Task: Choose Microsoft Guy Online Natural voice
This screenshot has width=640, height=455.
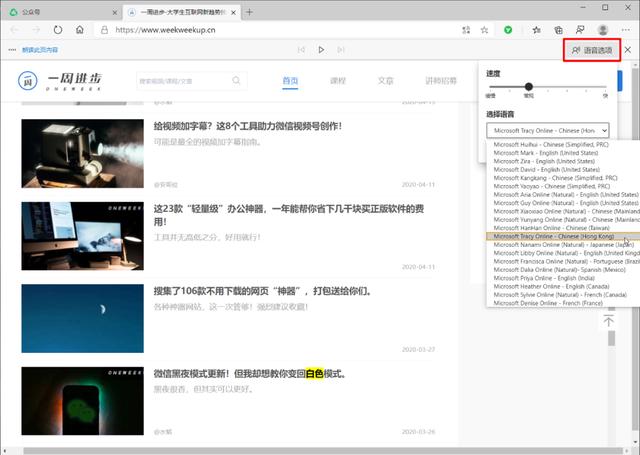Action: click(x=563, y=203)
